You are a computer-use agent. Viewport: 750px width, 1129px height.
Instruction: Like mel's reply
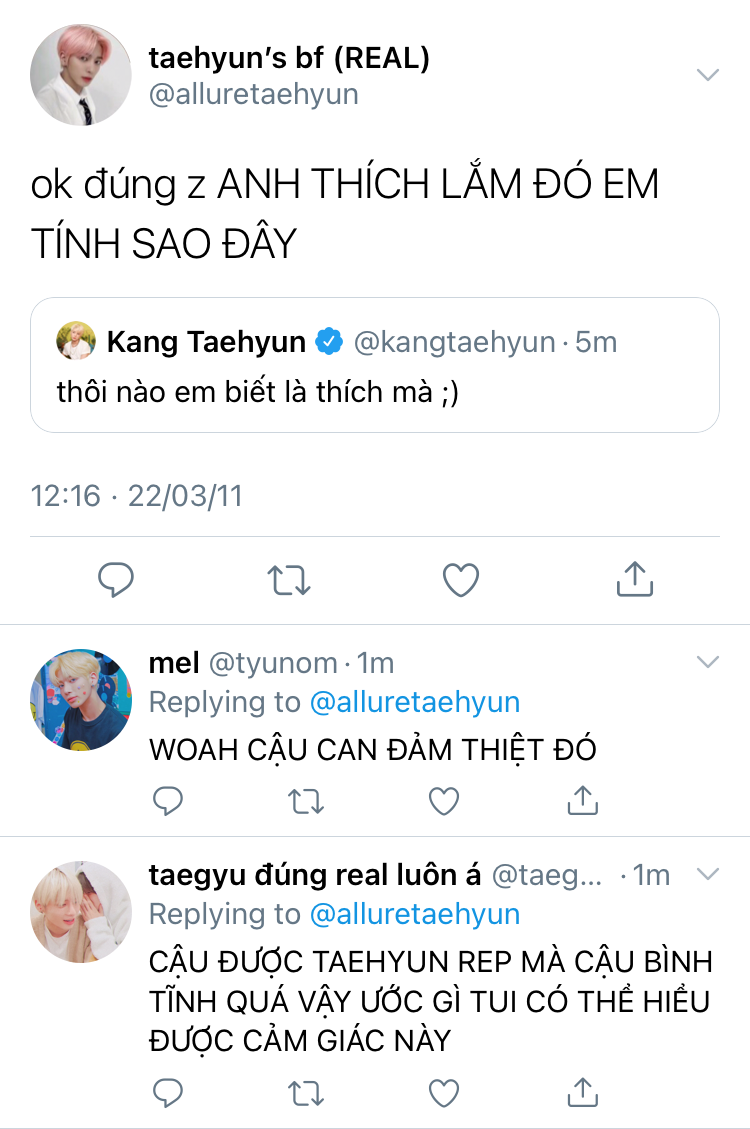[x=444, y=800]
